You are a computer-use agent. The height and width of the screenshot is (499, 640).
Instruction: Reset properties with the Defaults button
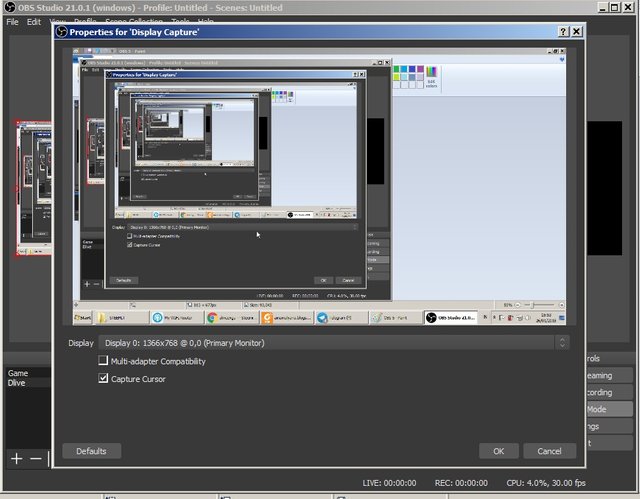[91, 451]
